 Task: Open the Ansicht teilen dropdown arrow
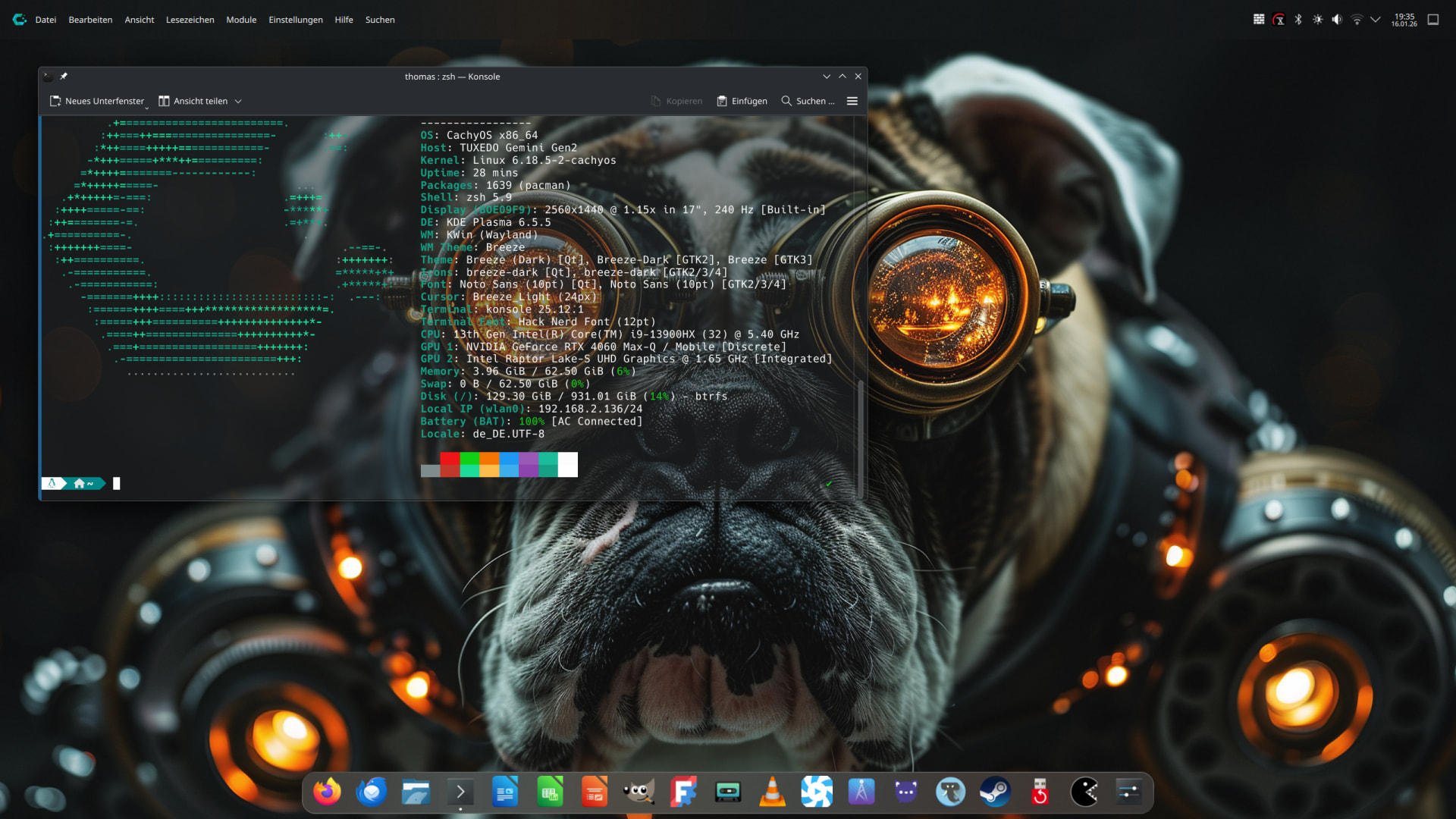[238, 102]
